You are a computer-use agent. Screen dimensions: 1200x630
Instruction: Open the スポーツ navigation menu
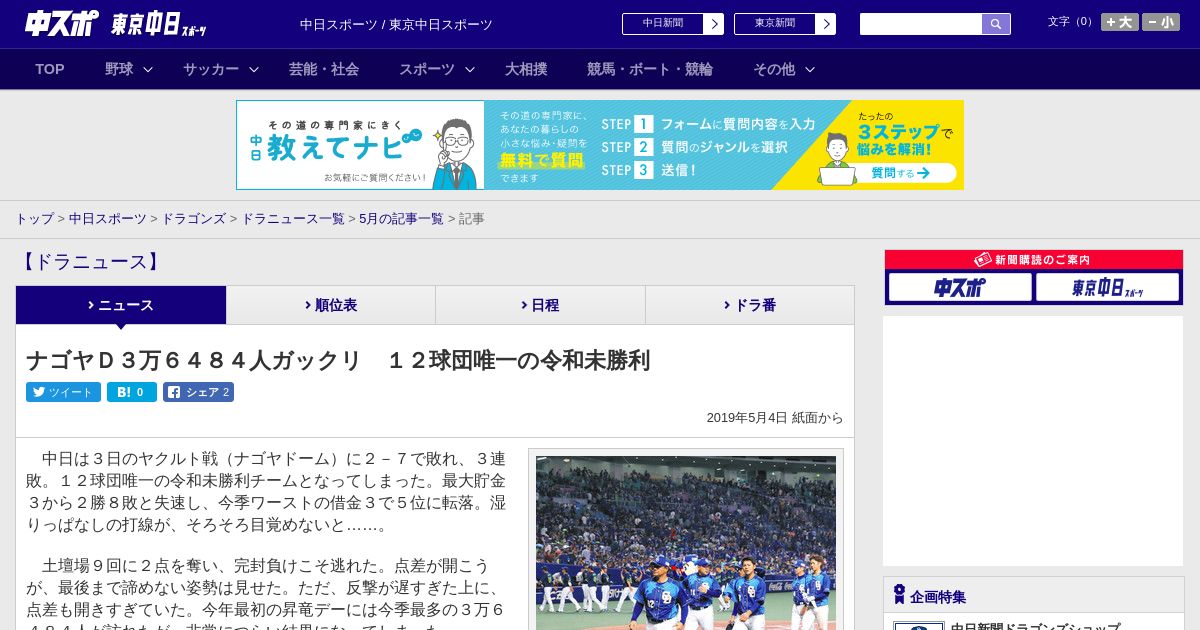pos(427,69)
